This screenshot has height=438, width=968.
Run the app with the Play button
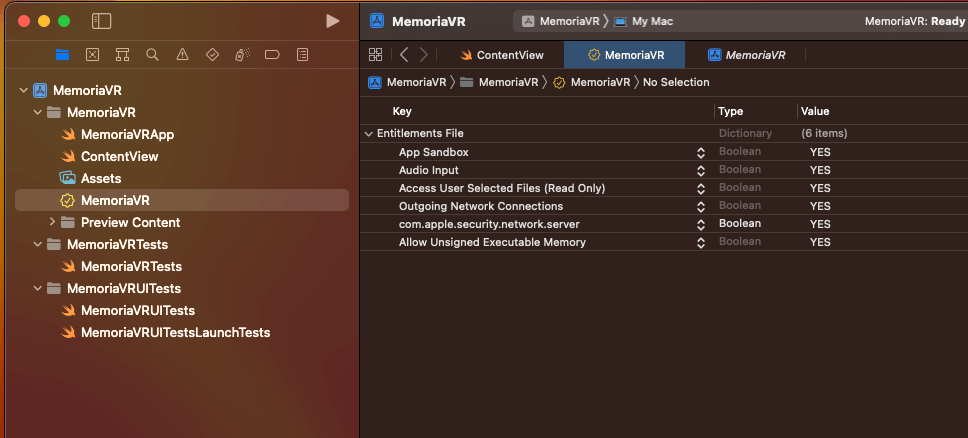333,21
